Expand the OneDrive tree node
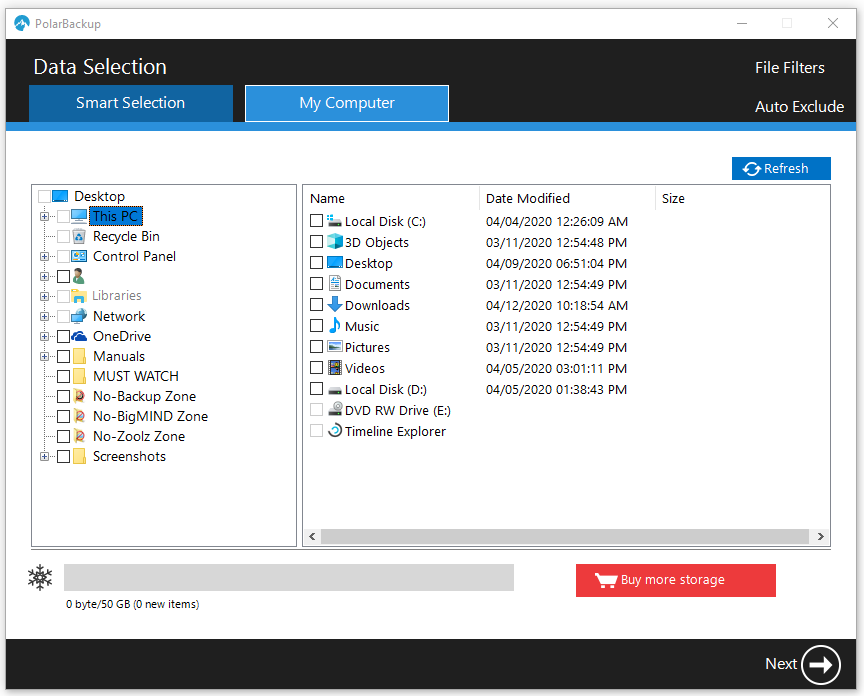864x696 pixels. 45,336
